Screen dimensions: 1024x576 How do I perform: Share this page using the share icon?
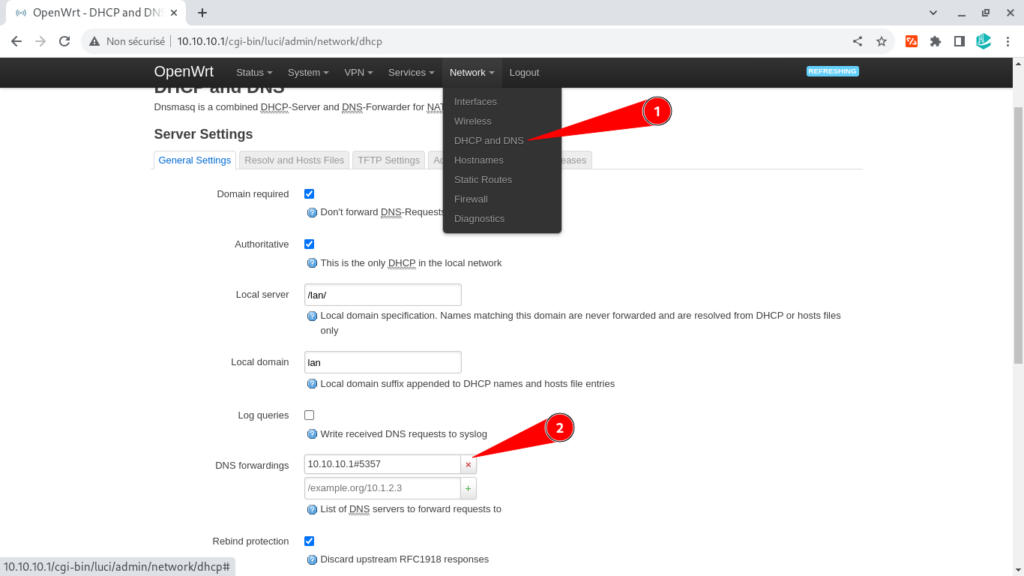tap(857, 41)
